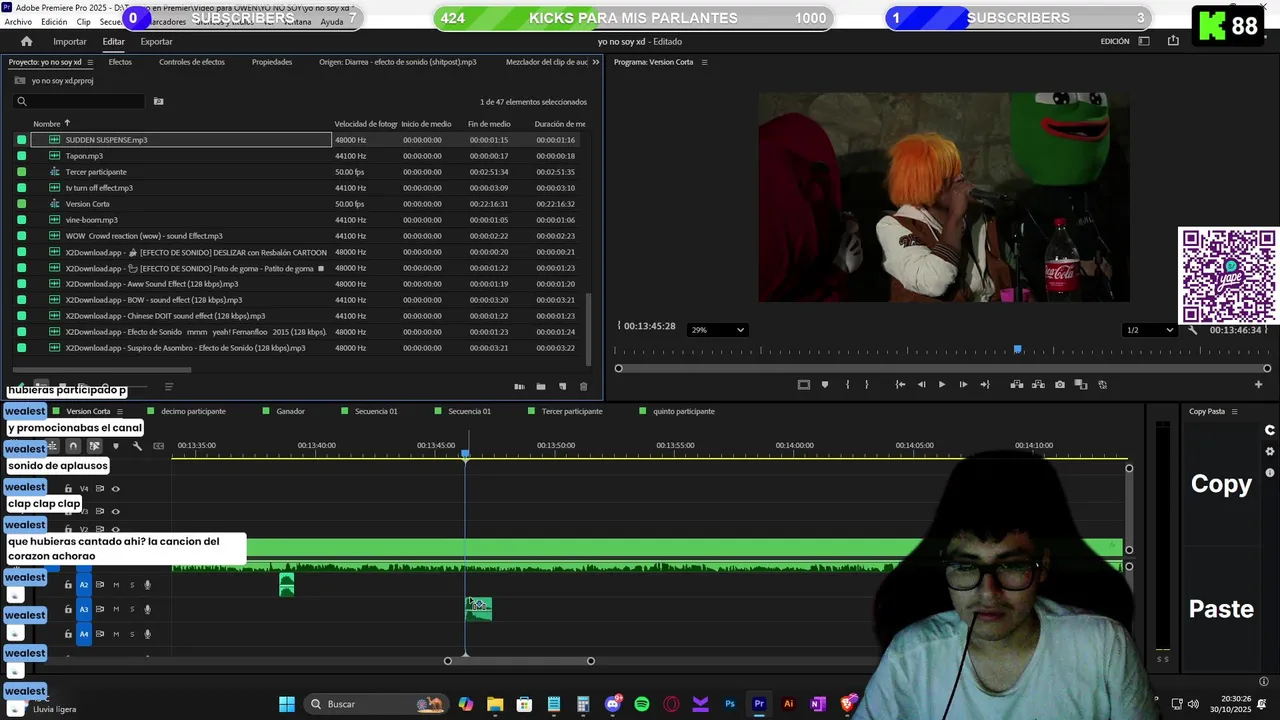Open the Ayuda menu
Viewport: 1280px width, 720px height.
coord(331,22)
